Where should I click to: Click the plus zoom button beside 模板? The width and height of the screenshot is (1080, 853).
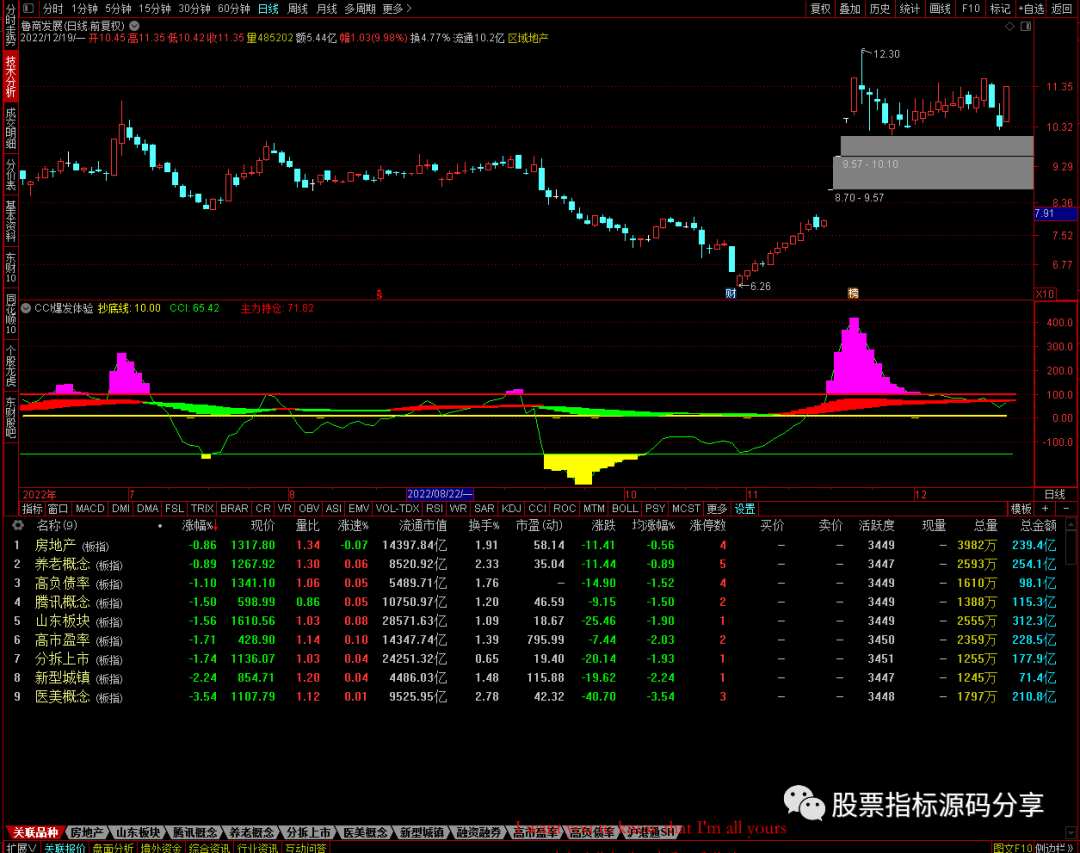pos(1045,508)
